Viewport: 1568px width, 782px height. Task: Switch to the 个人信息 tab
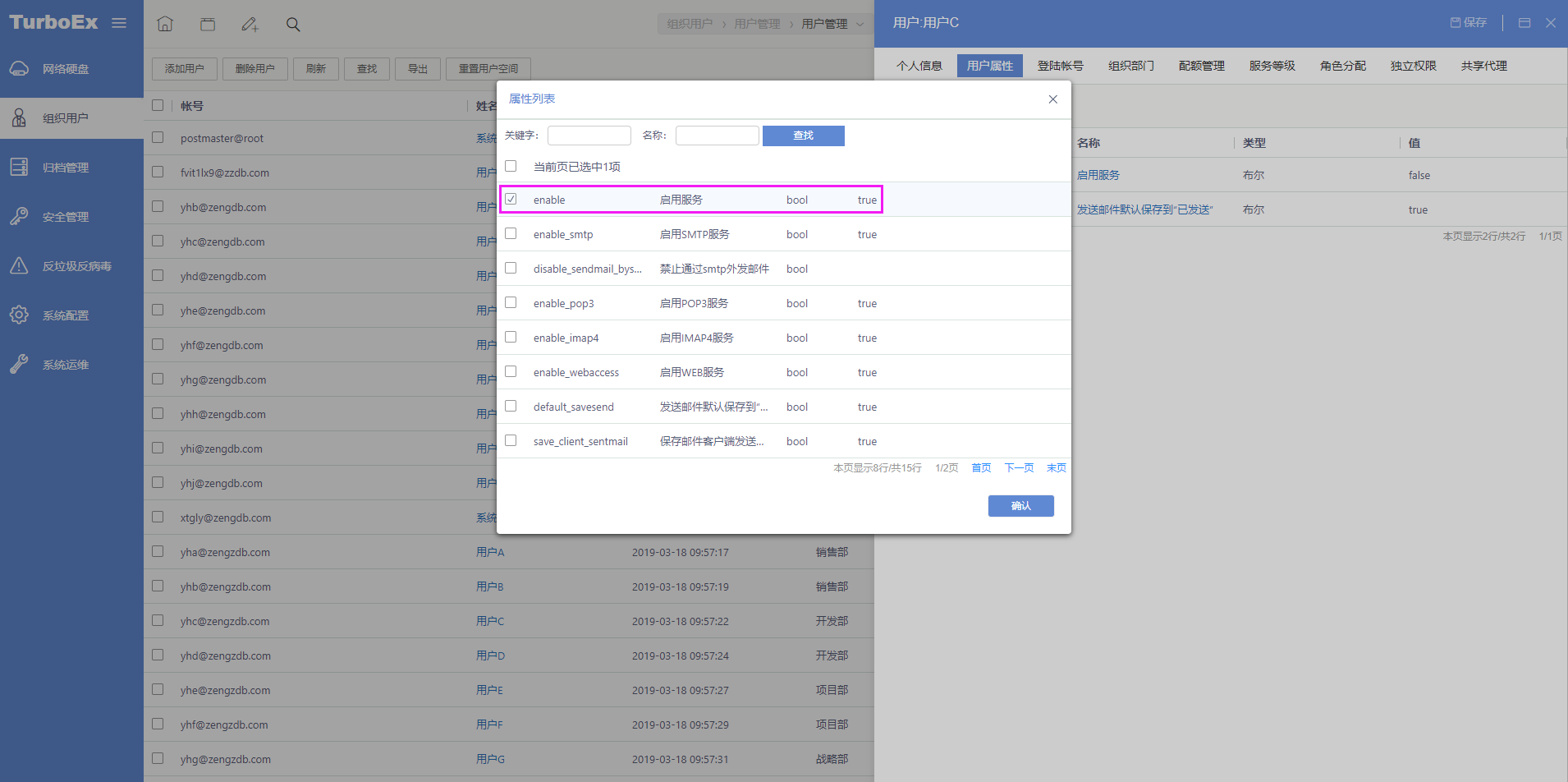pos(919,66)
